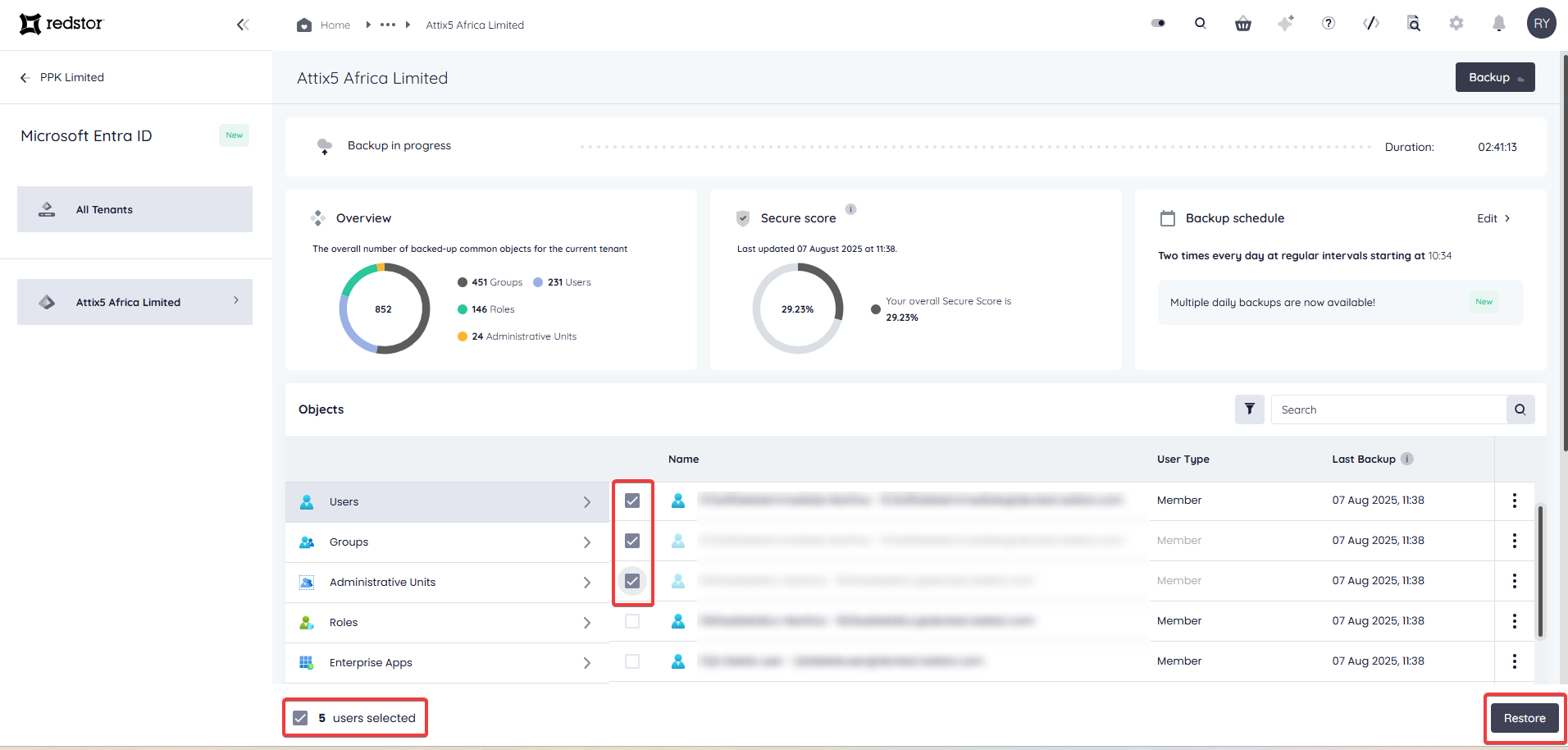Click Attix5 Africa Limited breadcrumb
This screenshot has width=1568, height=750.
(475, 25)
